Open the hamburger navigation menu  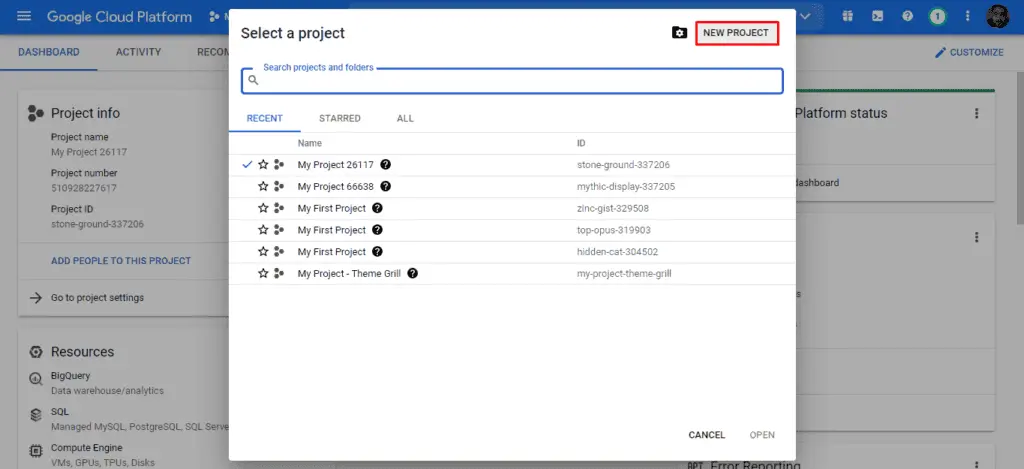[24, 16]
